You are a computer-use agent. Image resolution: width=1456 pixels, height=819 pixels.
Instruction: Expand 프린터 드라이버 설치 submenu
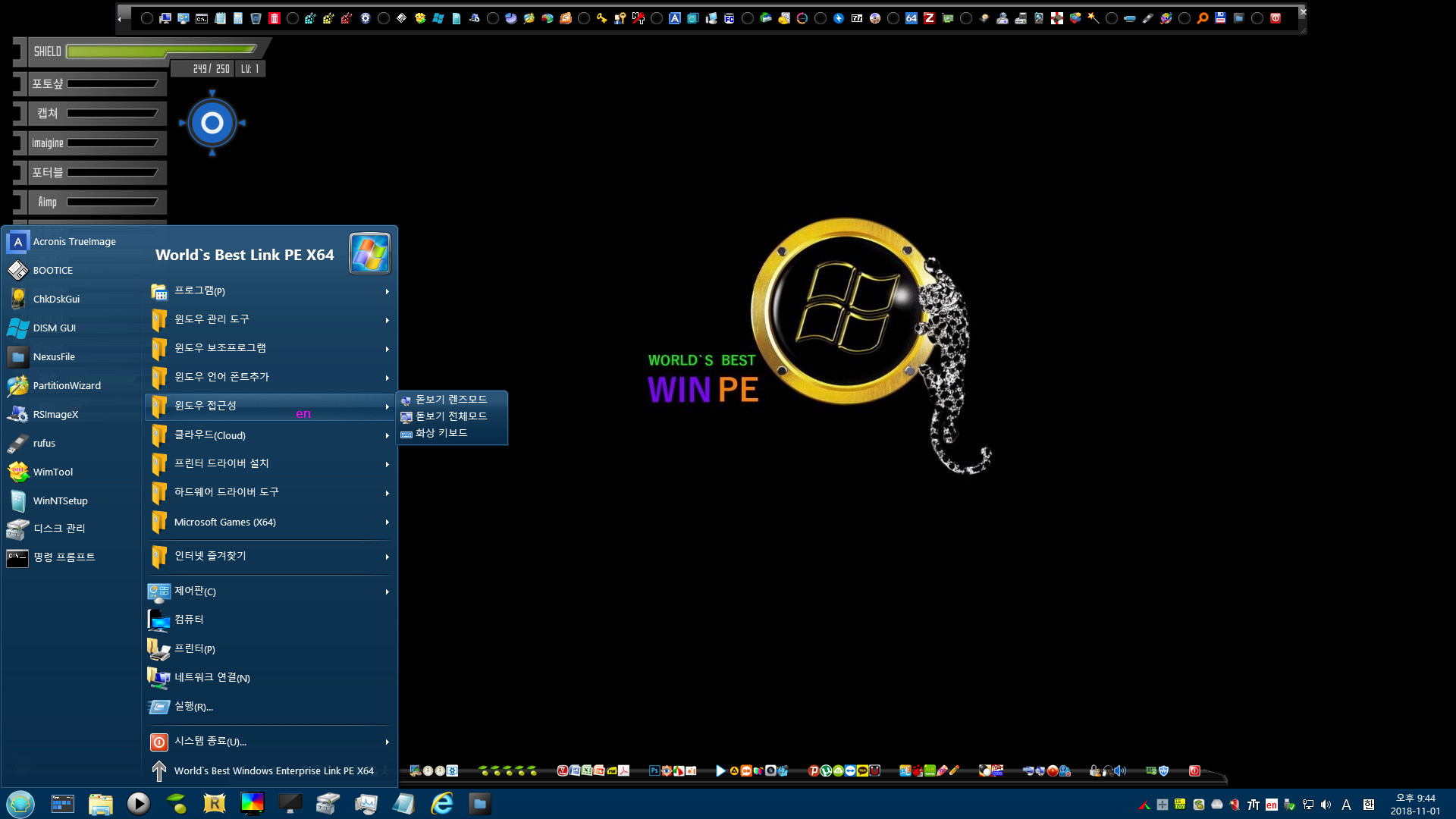pos(270,464)
